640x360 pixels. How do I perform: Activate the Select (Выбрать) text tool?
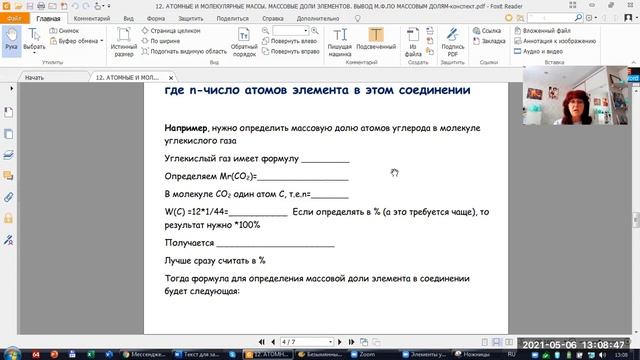34,40
